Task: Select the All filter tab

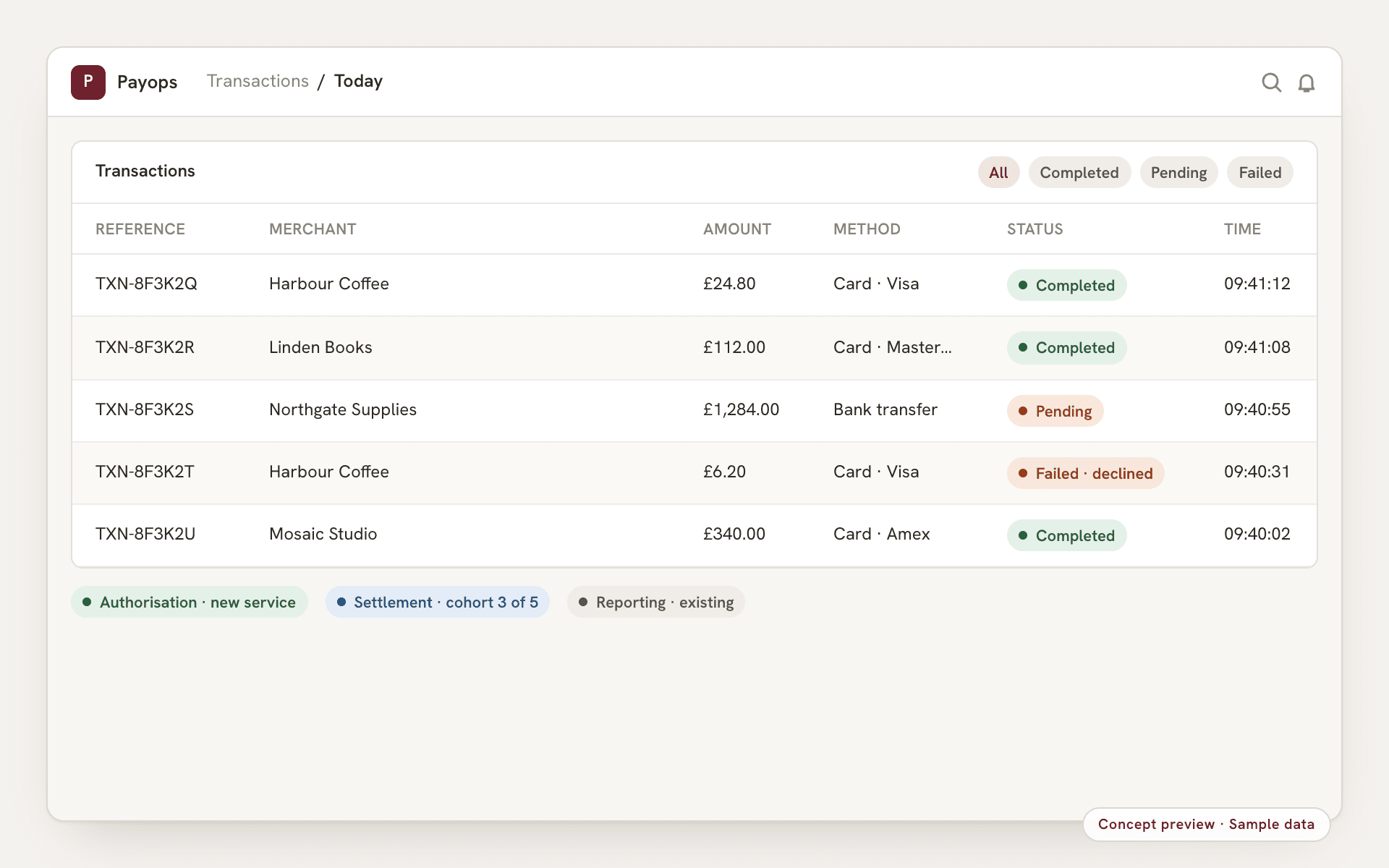Action: [998, 172]
